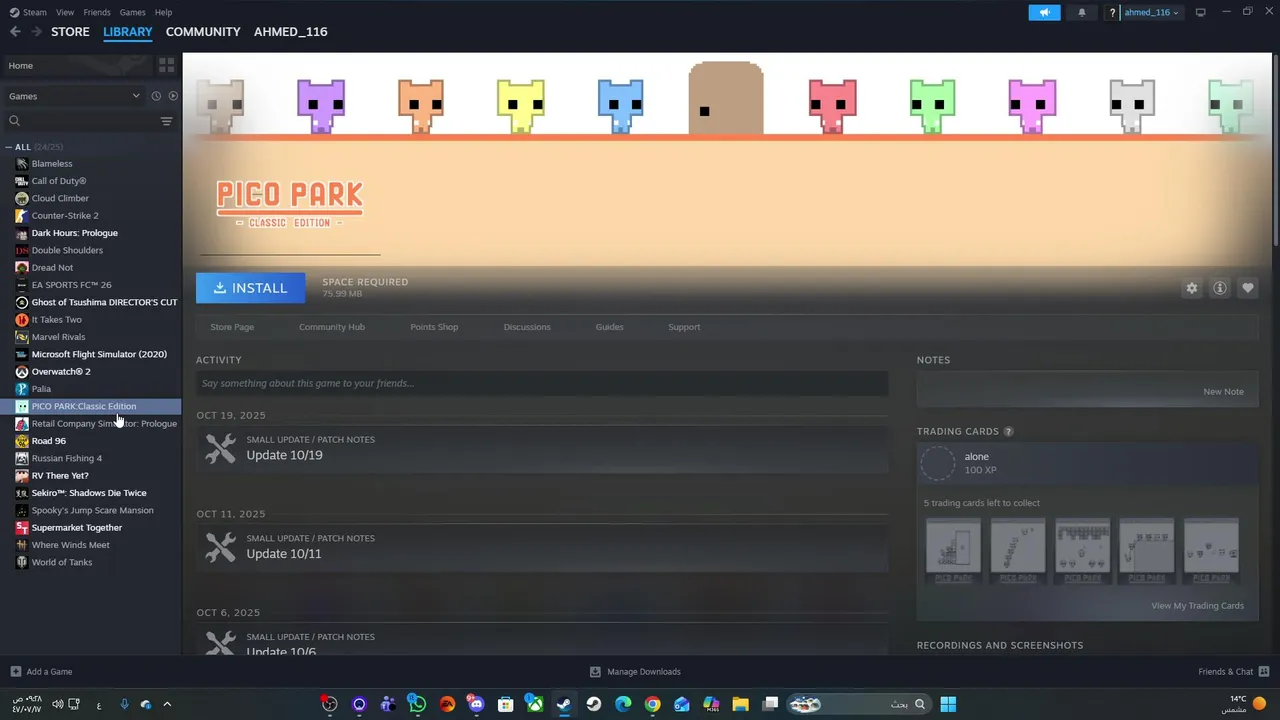Open game settings gear icon
Screen dimensions: 1280x720
coord(1191,288)
